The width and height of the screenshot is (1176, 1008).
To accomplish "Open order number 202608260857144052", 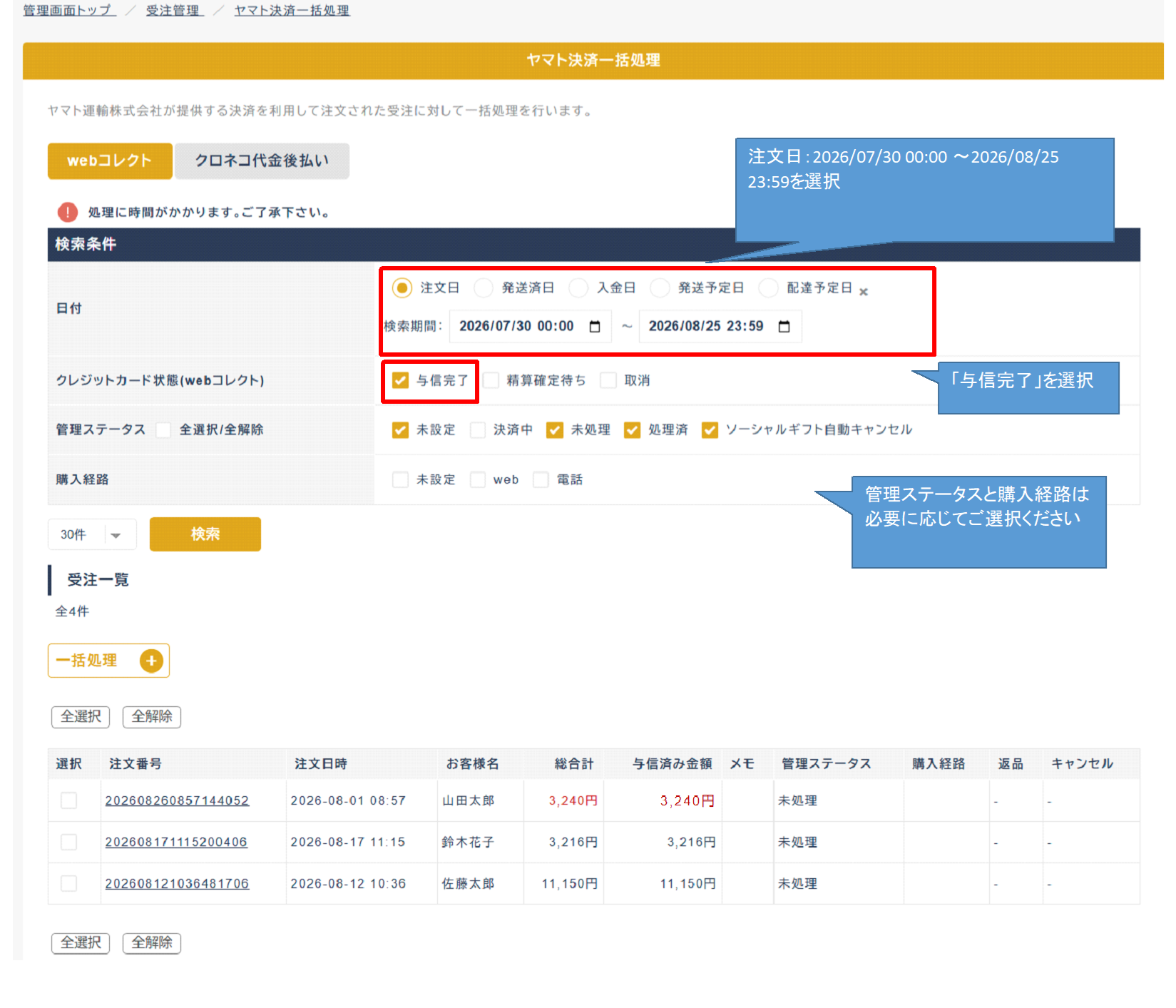I will 177,801.
